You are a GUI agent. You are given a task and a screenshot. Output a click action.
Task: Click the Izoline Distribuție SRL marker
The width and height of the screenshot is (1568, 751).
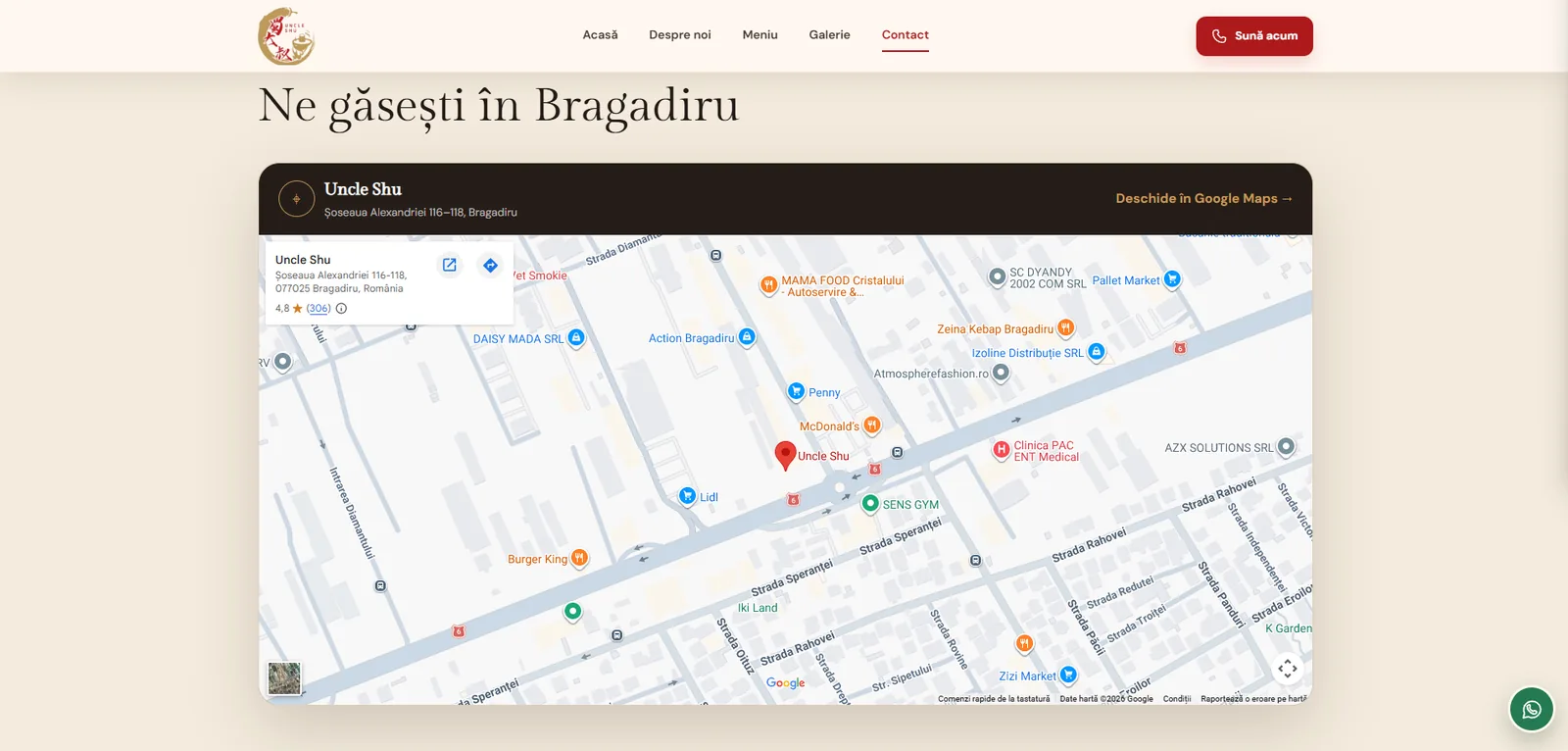click(x=1097, y=352)
